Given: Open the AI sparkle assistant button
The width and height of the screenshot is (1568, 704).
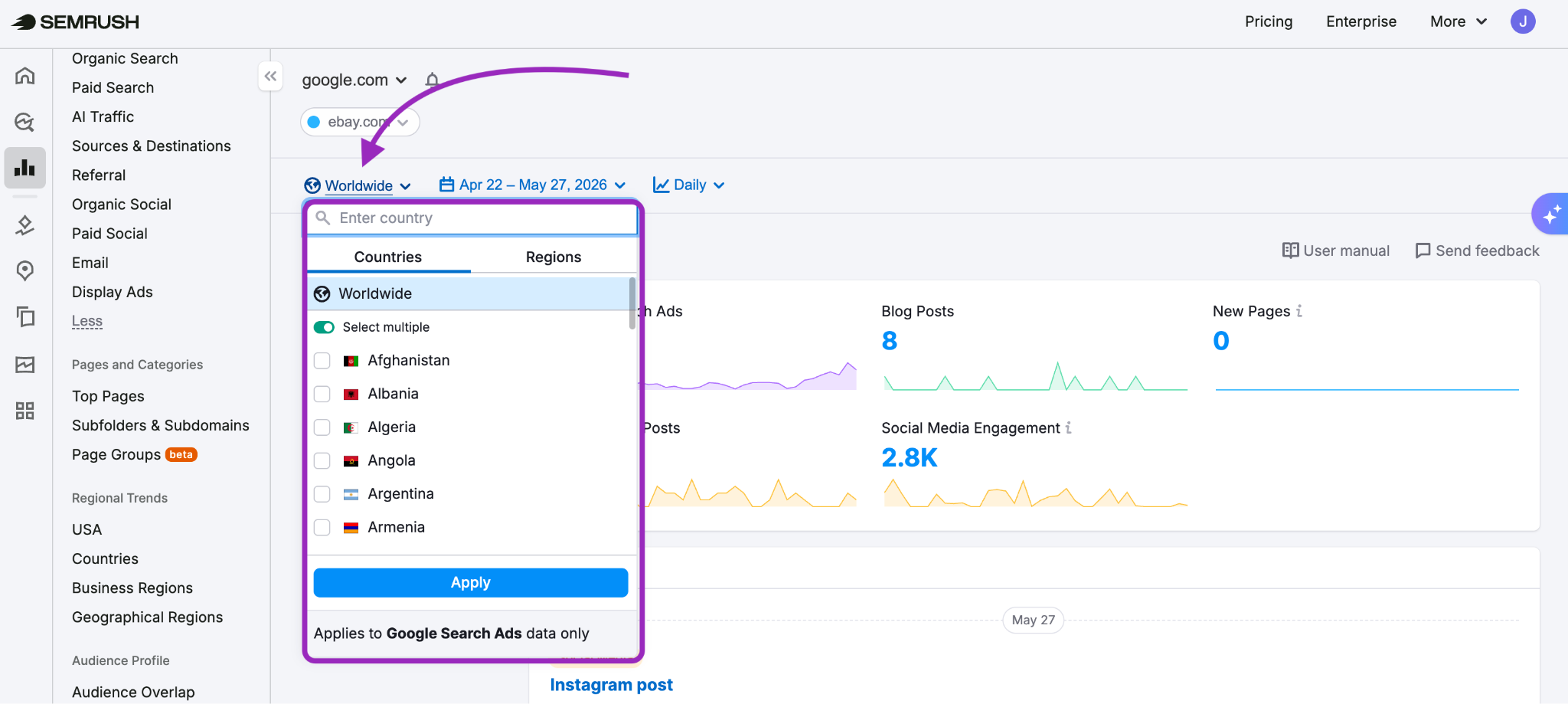Looking at the screenshot, I should 1551,214.
